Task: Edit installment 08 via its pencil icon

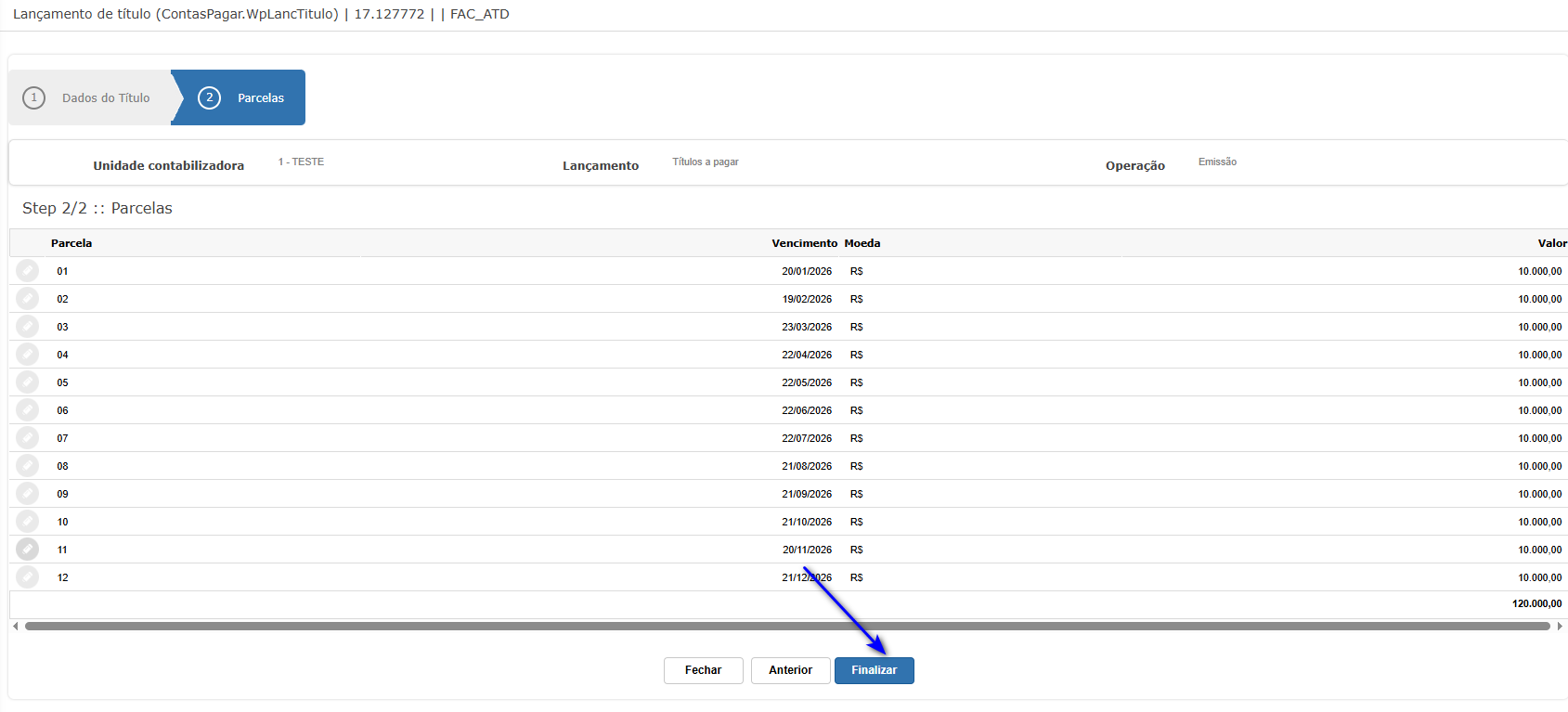Action: coord(28,466)
